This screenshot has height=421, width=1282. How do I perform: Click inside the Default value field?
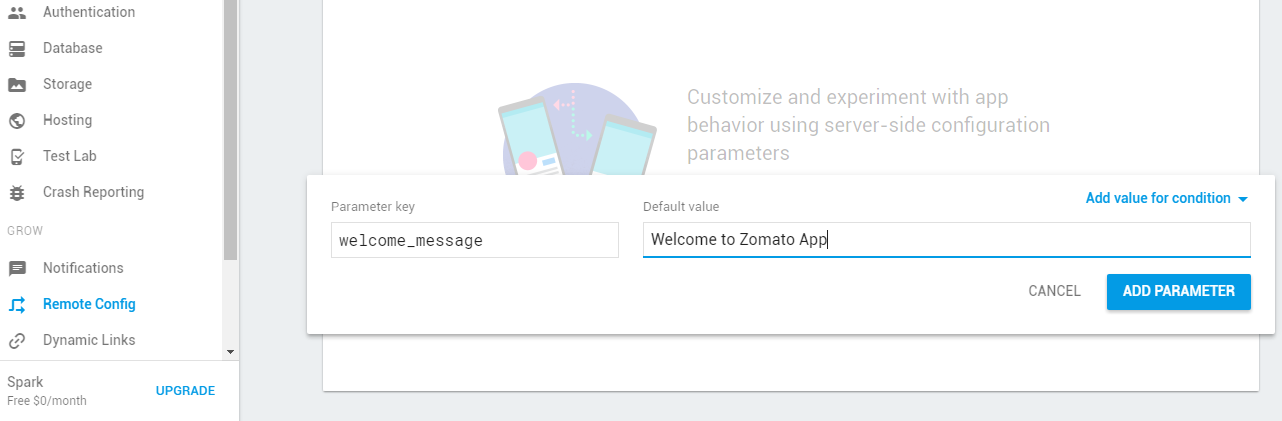pyautogui.click(x=946, y=240)
